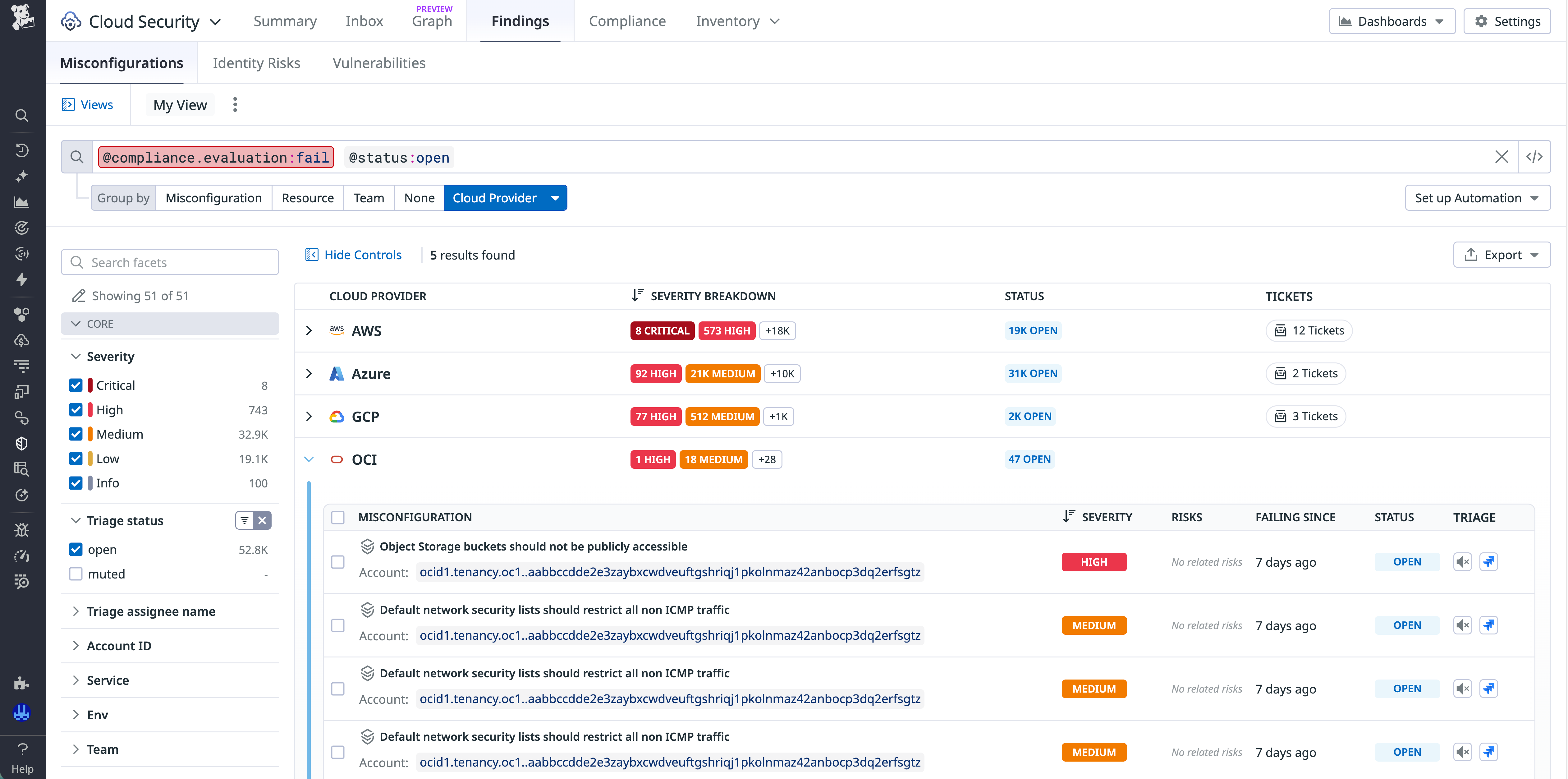Image resolution: width=1568 pixels, height=779 pixels.
Task: Collapse the OCI group
Action: (x=309, y=459)
